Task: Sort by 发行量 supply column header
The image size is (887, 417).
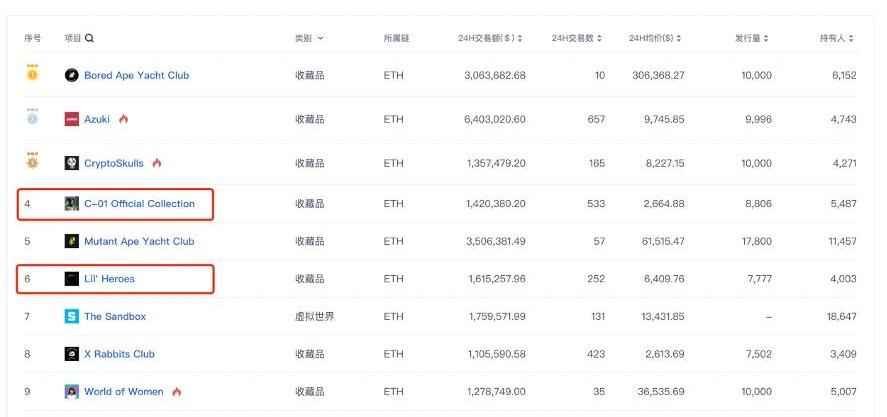Action: point(752,38)
